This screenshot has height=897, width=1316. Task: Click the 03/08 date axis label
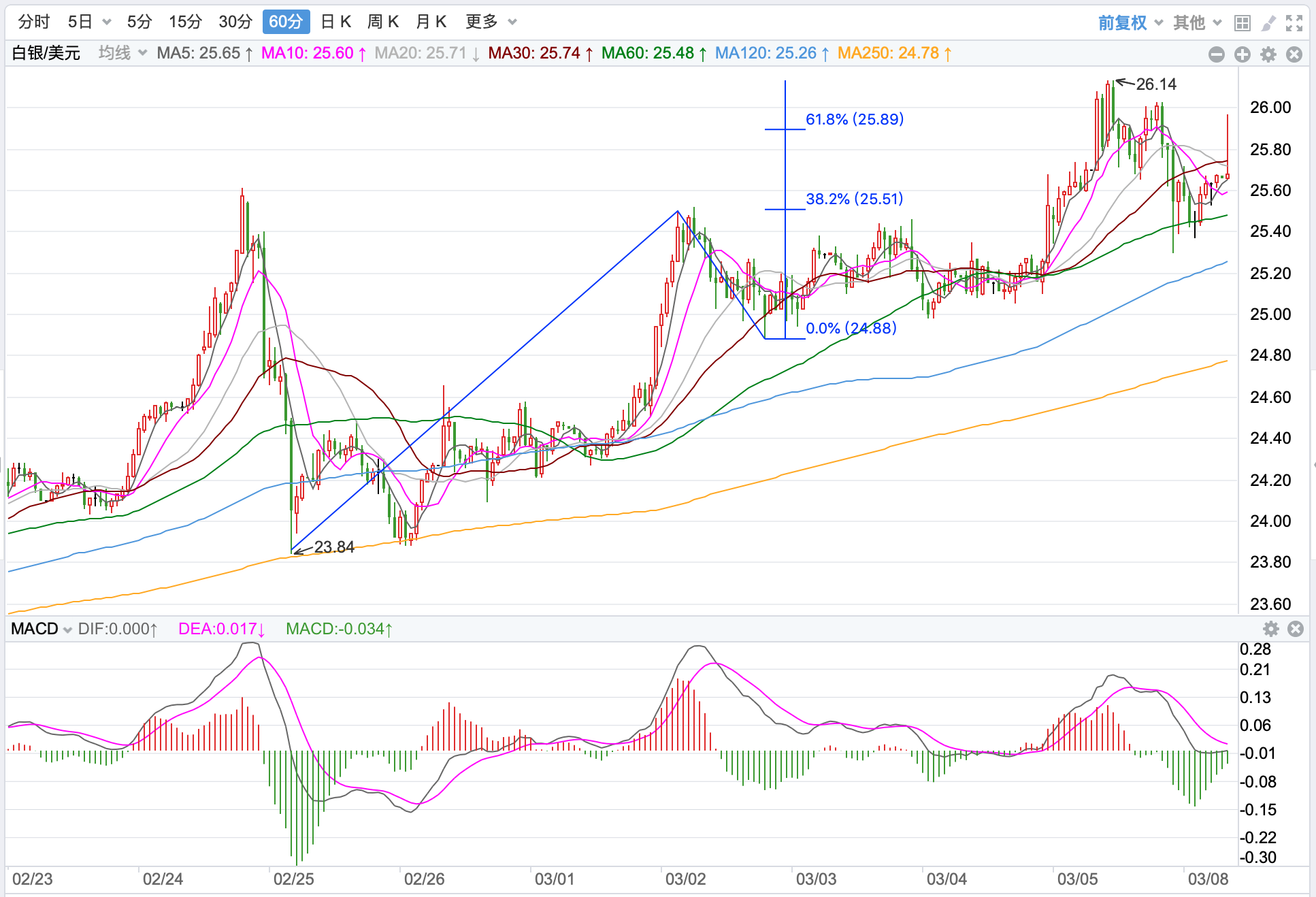1208,879
